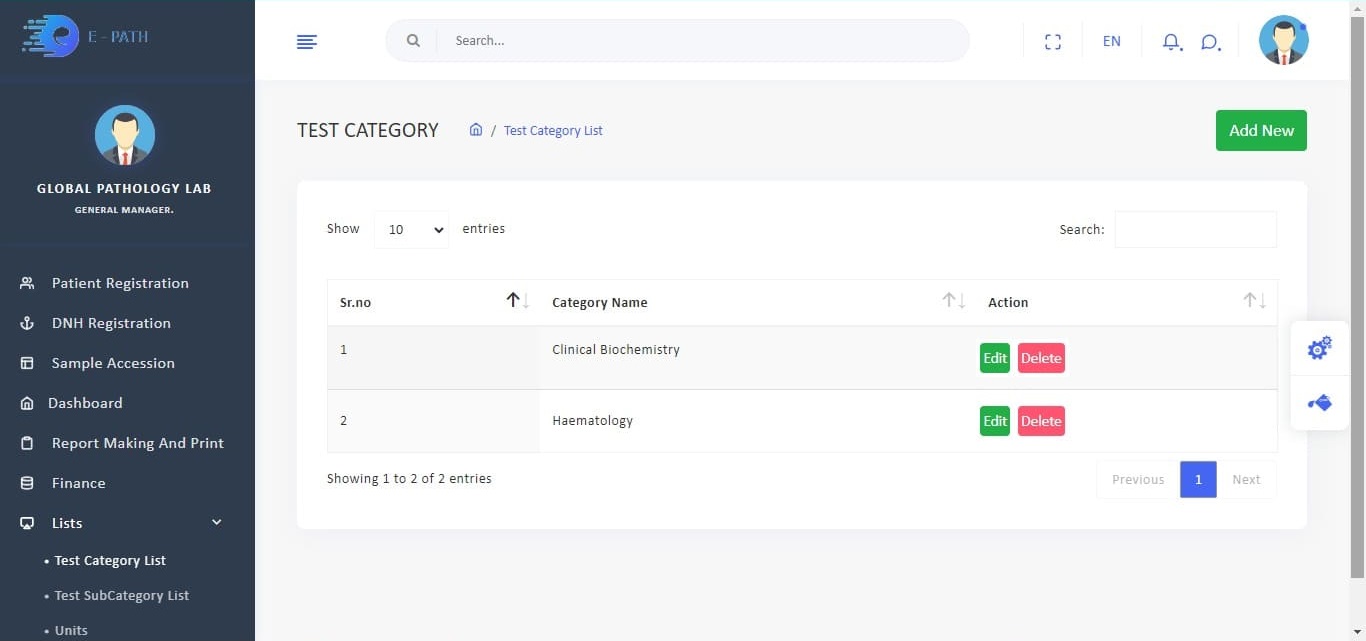
Task: Click the floating paint bucket theme icon
Action: click(x=1319, y=403)
